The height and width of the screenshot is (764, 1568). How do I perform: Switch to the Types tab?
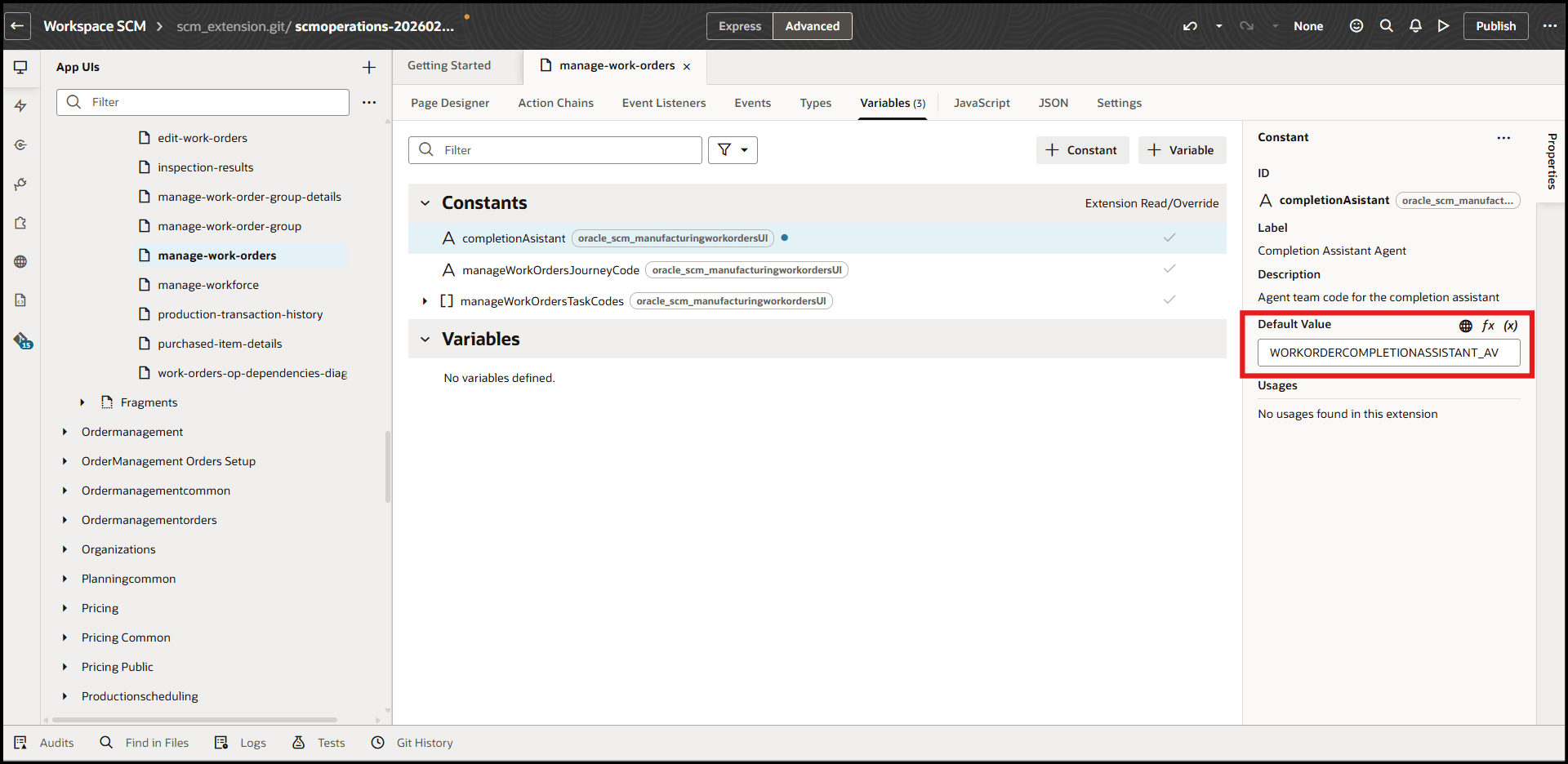816,103
